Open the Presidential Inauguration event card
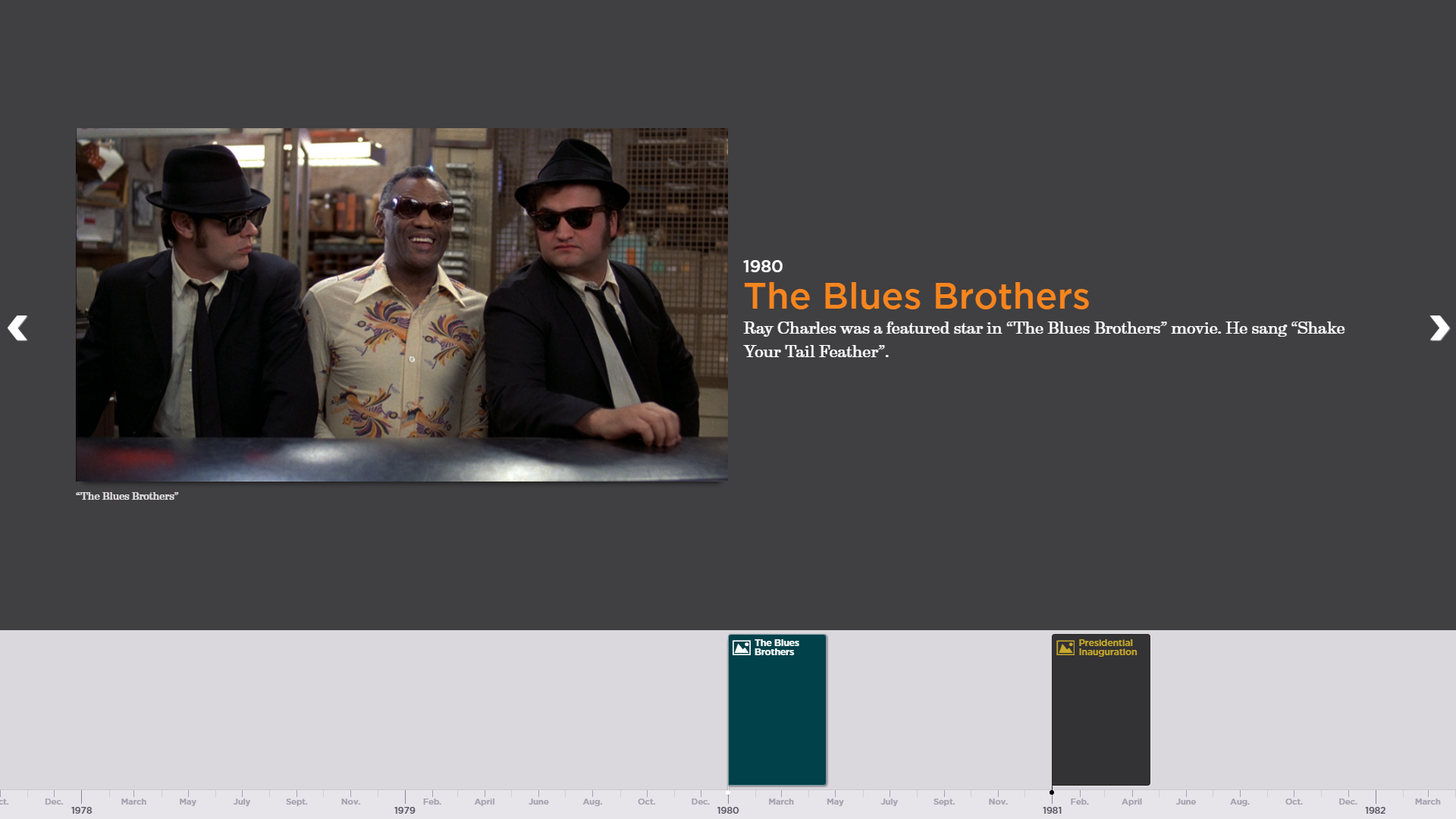The height and width of the screenshot is (819, 1456). (1100, 709)
